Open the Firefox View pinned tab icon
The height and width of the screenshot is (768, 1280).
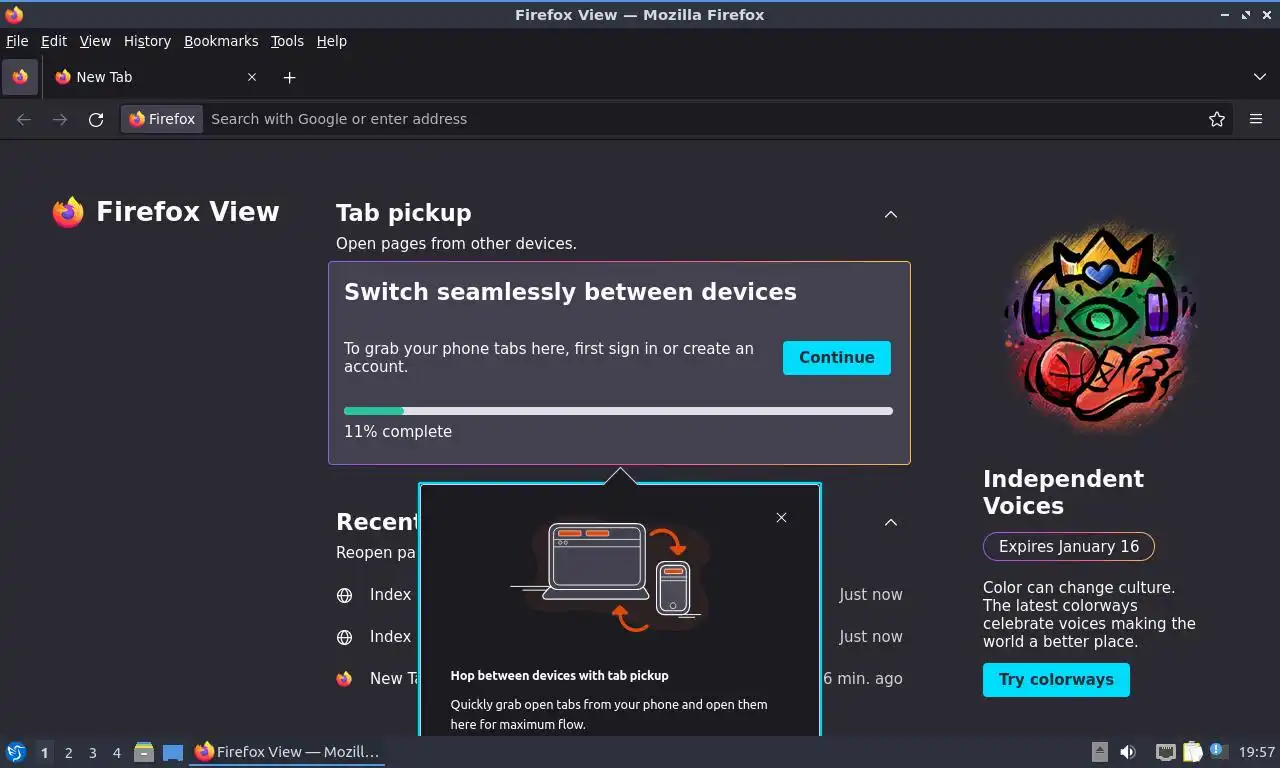point(20,77)
